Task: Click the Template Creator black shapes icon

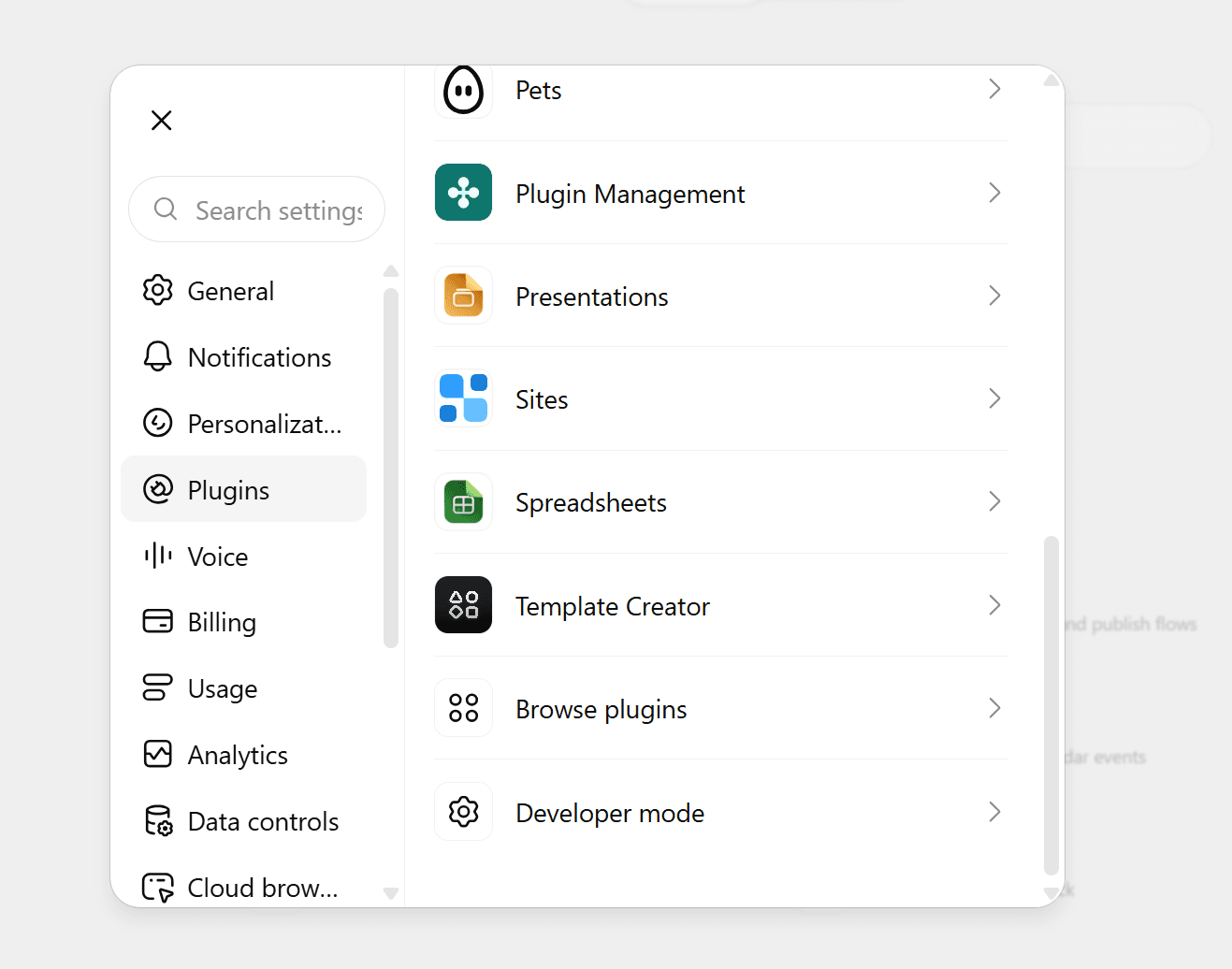Action: pyautogui.click(x=463, y=605)
